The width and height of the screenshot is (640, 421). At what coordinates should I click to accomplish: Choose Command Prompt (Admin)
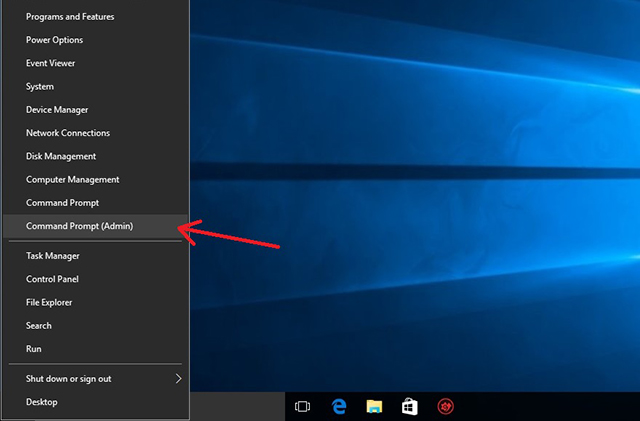96,226
